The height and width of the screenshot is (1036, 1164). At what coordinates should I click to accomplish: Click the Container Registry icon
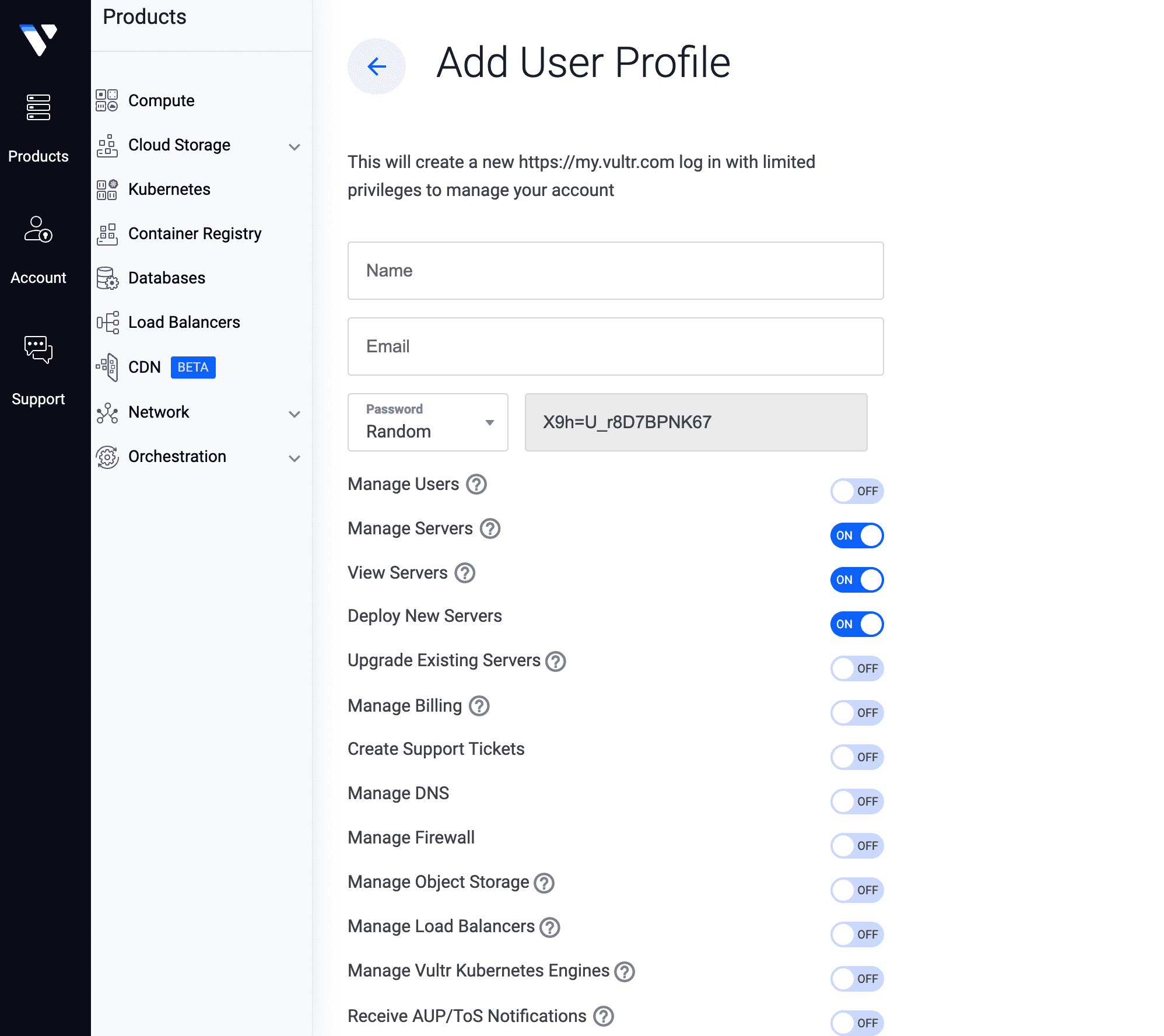tap(108, 234)
